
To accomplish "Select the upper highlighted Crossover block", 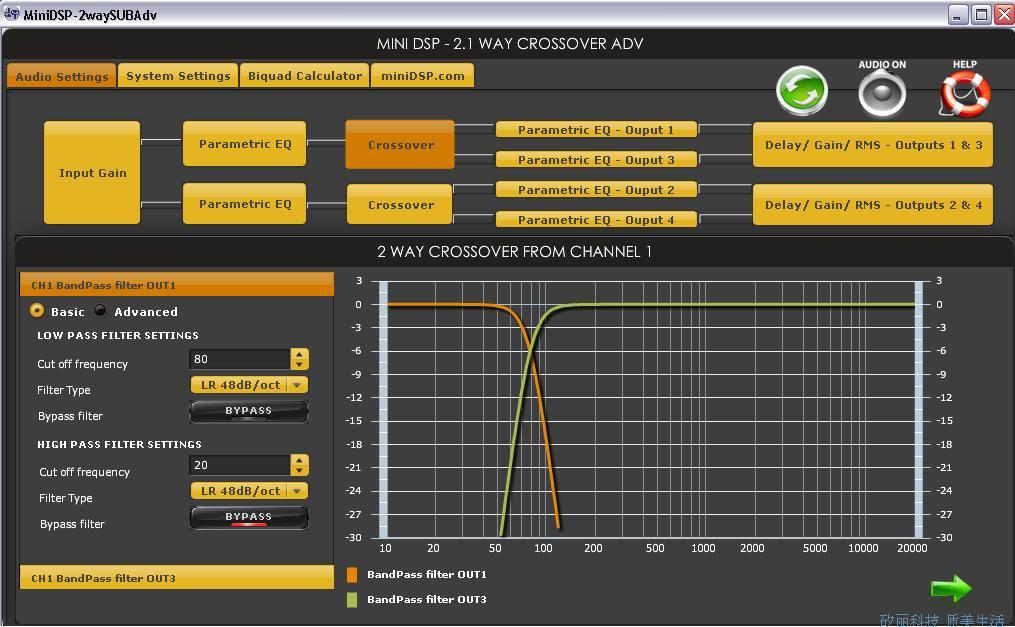I will coord(400,145).
